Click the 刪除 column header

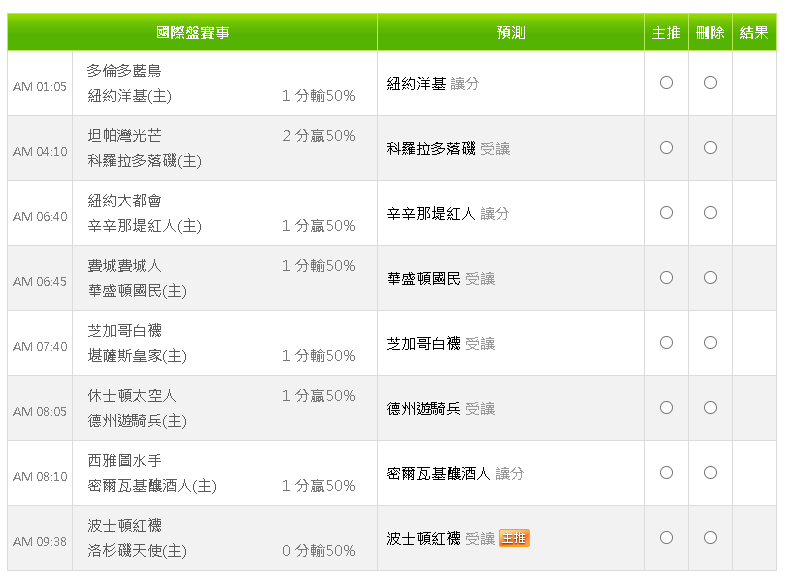[710, 33]
